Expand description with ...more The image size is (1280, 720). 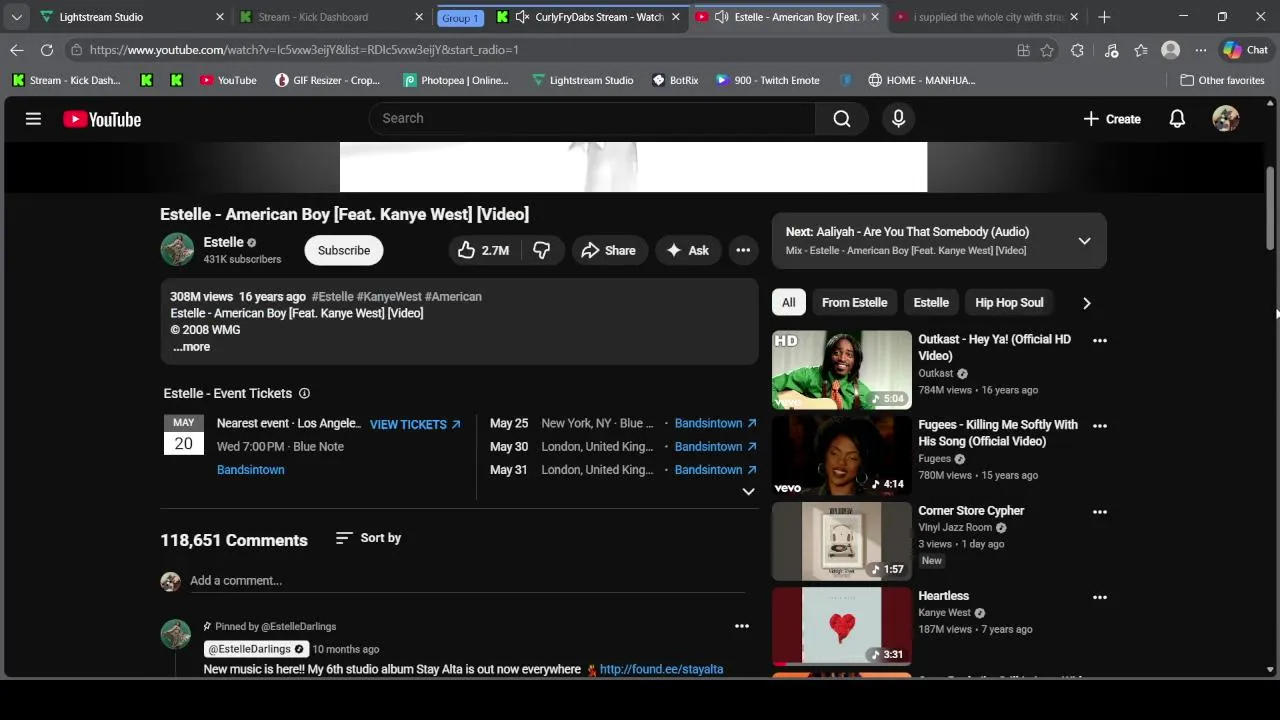pos(191,347)
